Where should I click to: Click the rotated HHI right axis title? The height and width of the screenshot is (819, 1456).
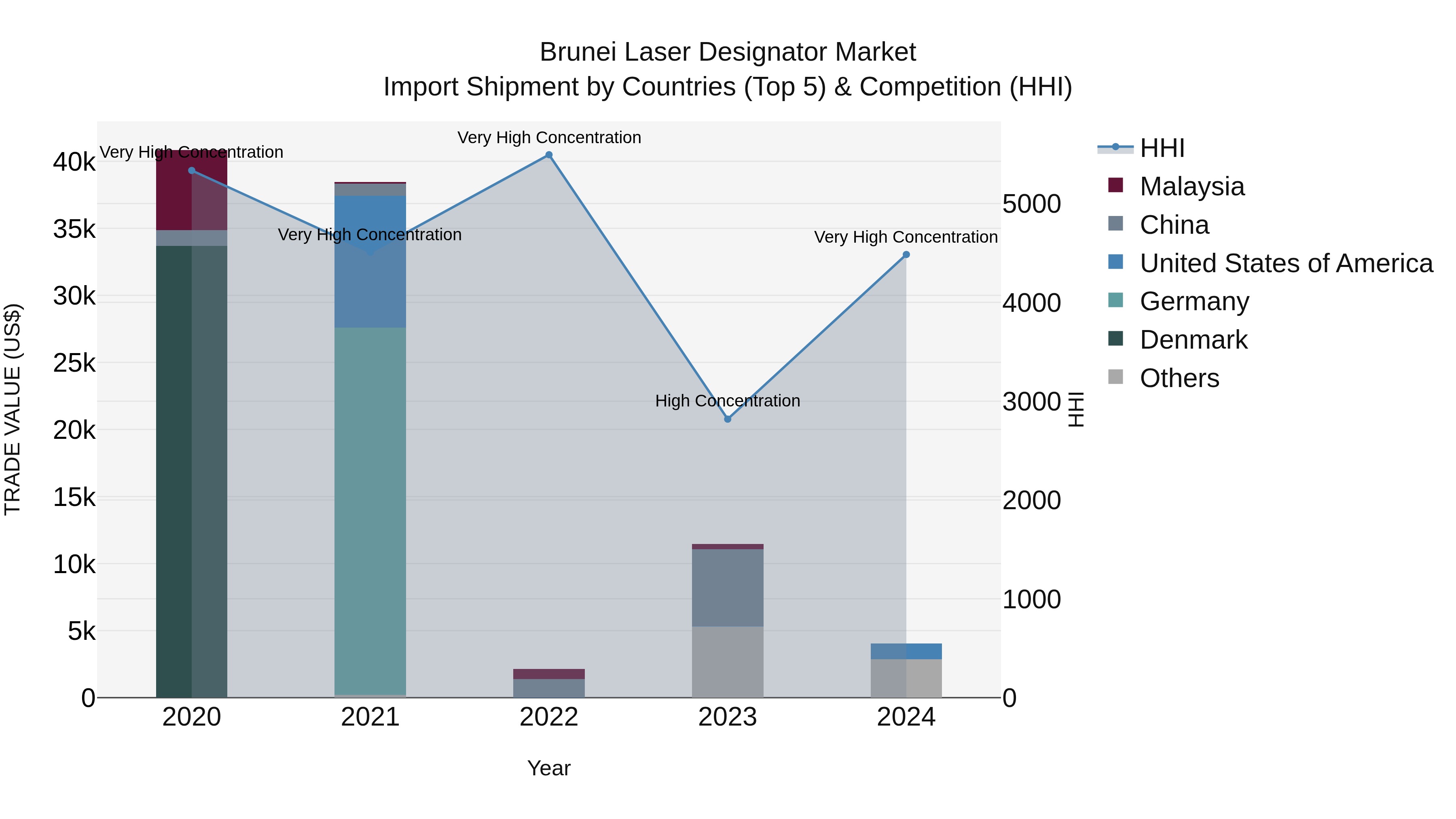tap(1076, 409)
